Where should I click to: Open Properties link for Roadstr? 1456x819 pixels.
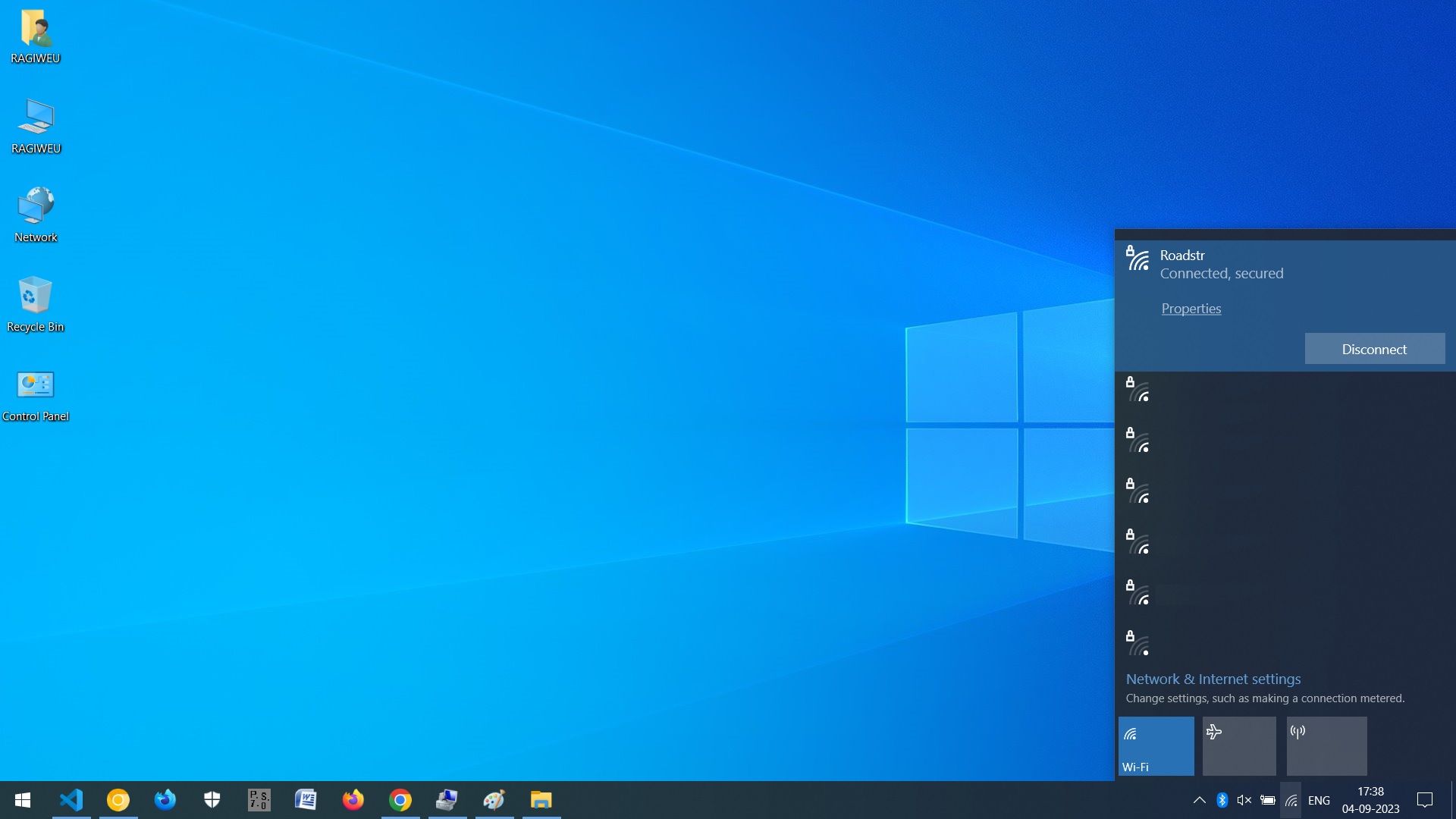tap(1191, 309)
